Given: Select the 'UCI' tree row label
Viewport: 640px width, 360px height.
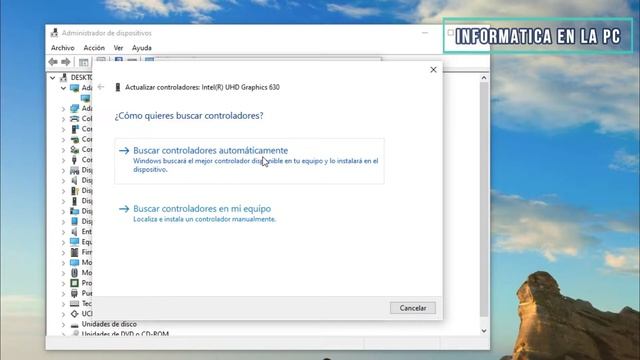Looking at the screenshot, I should point(87,314).
